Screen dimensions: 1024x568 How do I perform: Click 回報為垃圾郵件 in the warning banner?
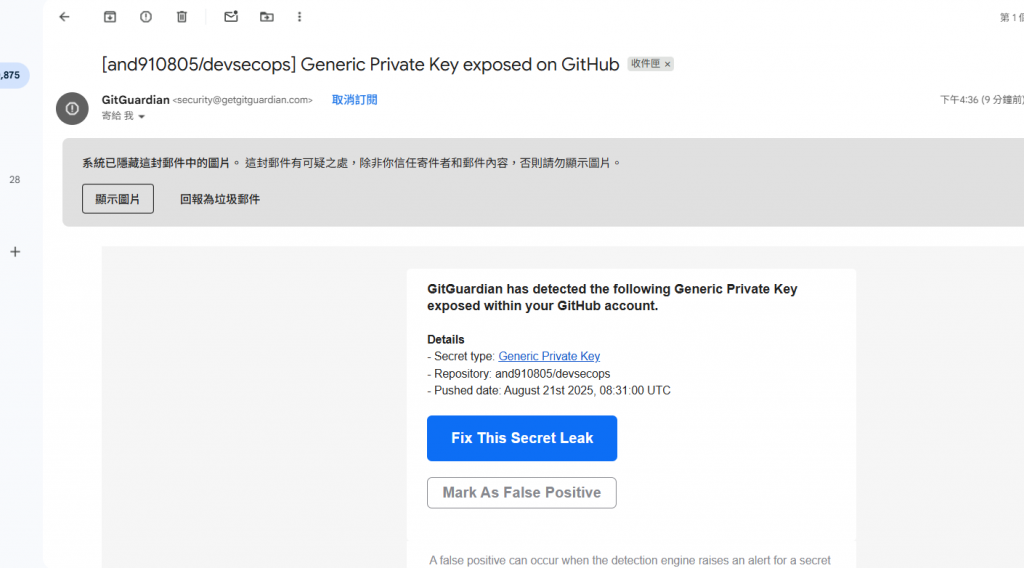(220, 199)
